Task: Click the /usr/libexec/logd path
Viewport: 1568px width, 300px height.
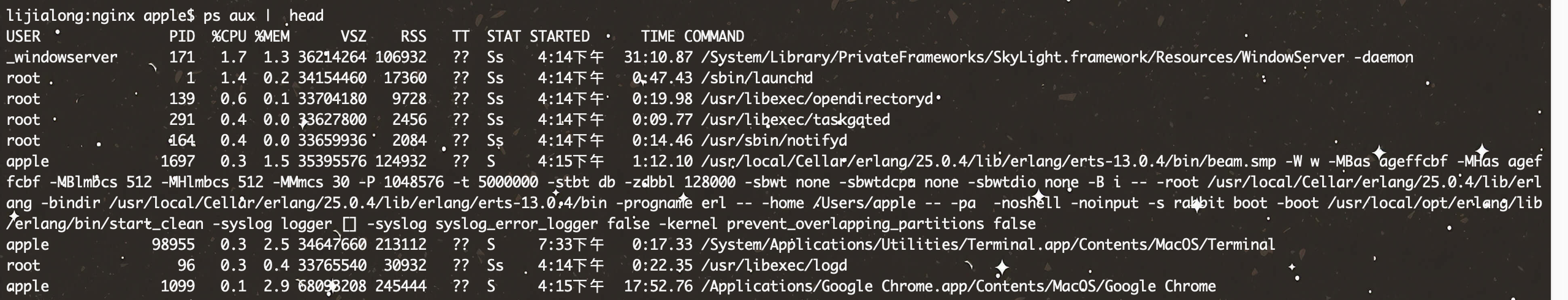Action: point(774,265)
